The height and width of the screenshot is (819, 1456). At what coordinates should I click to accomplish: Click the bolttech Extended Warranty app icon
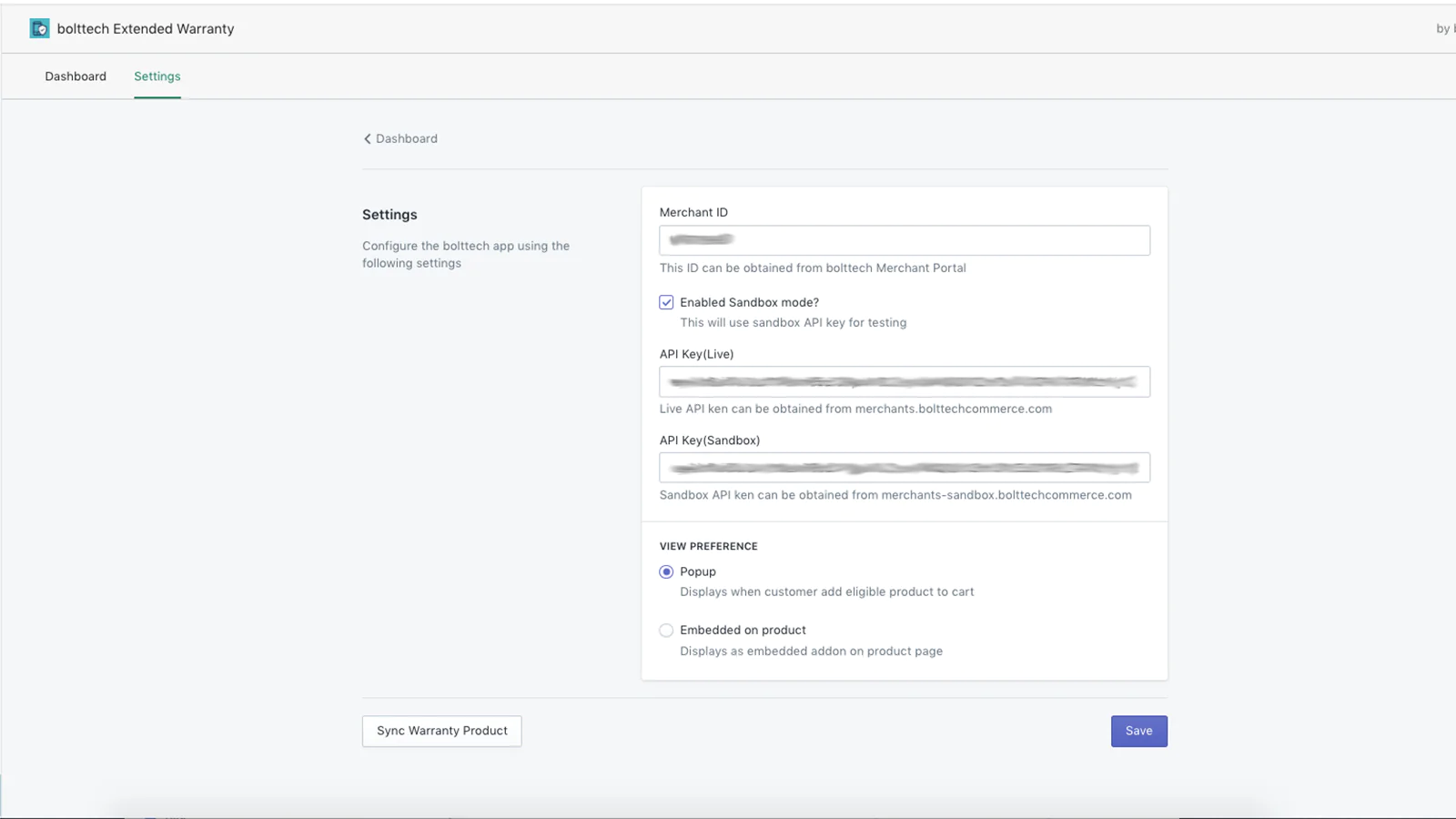tap(39, 28)
